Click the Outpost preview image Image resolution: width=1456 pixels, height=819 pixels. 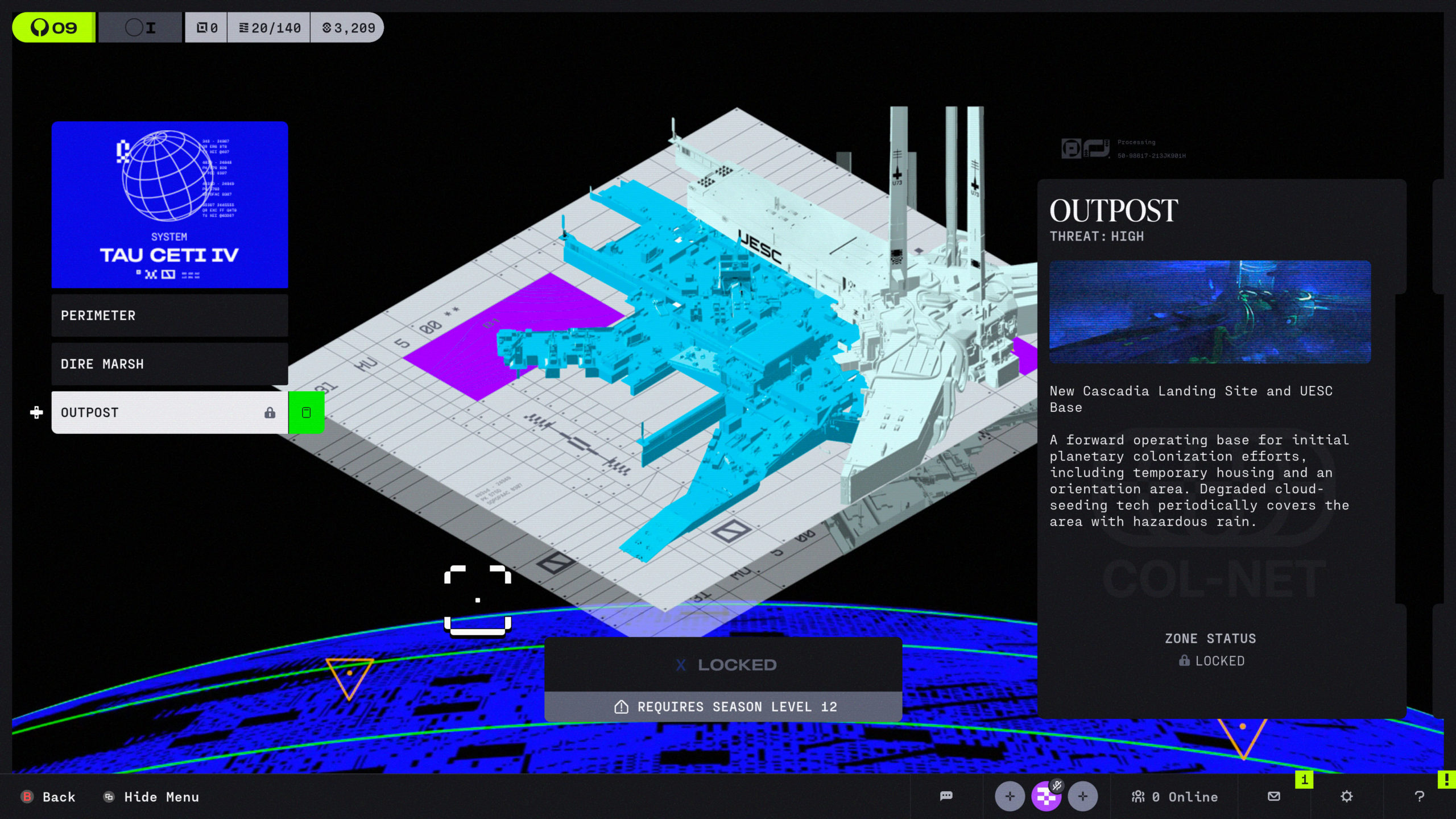1210,312
